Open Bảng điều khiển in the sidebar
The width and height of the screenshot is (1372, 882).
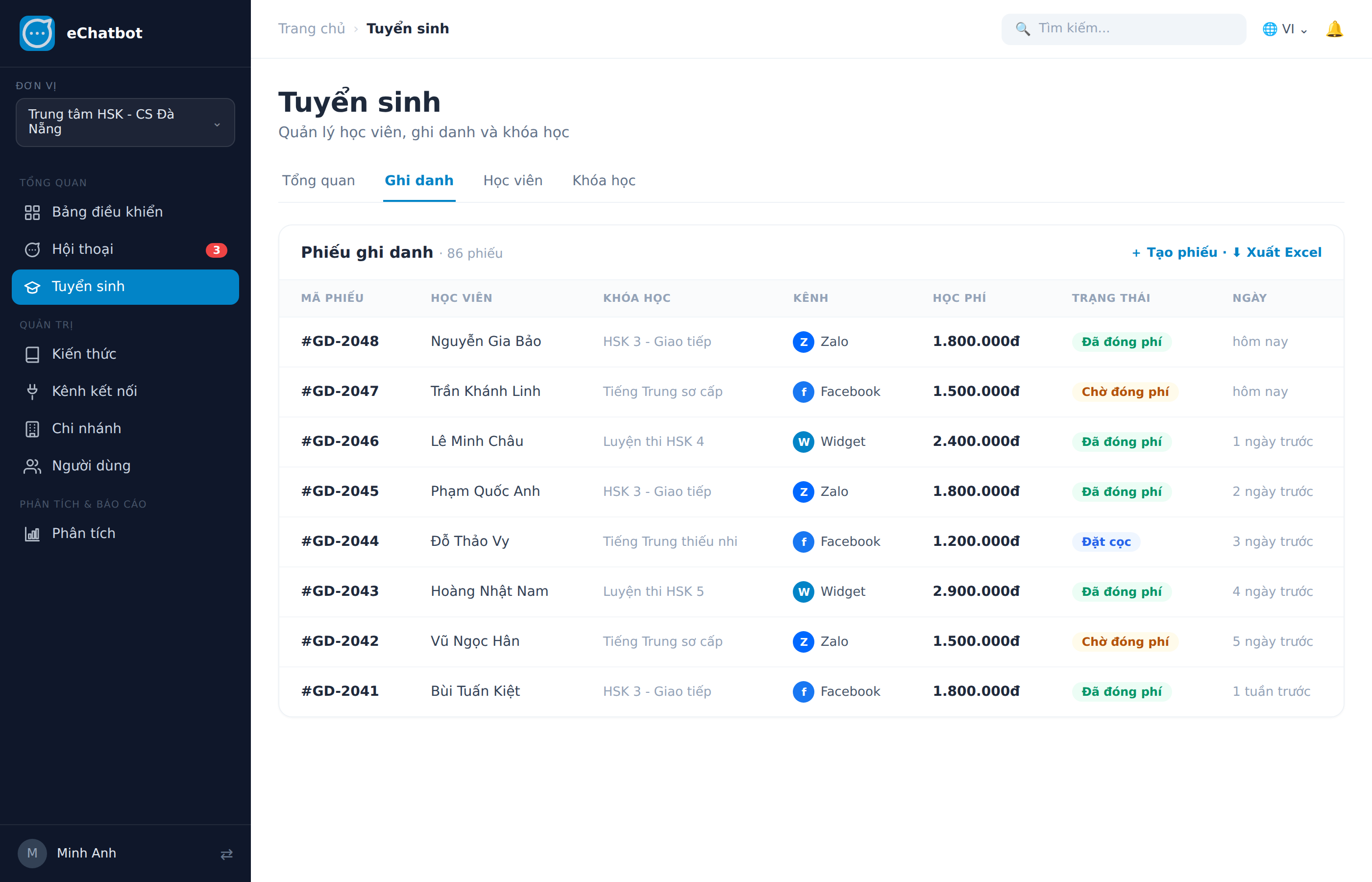point(125,213)
